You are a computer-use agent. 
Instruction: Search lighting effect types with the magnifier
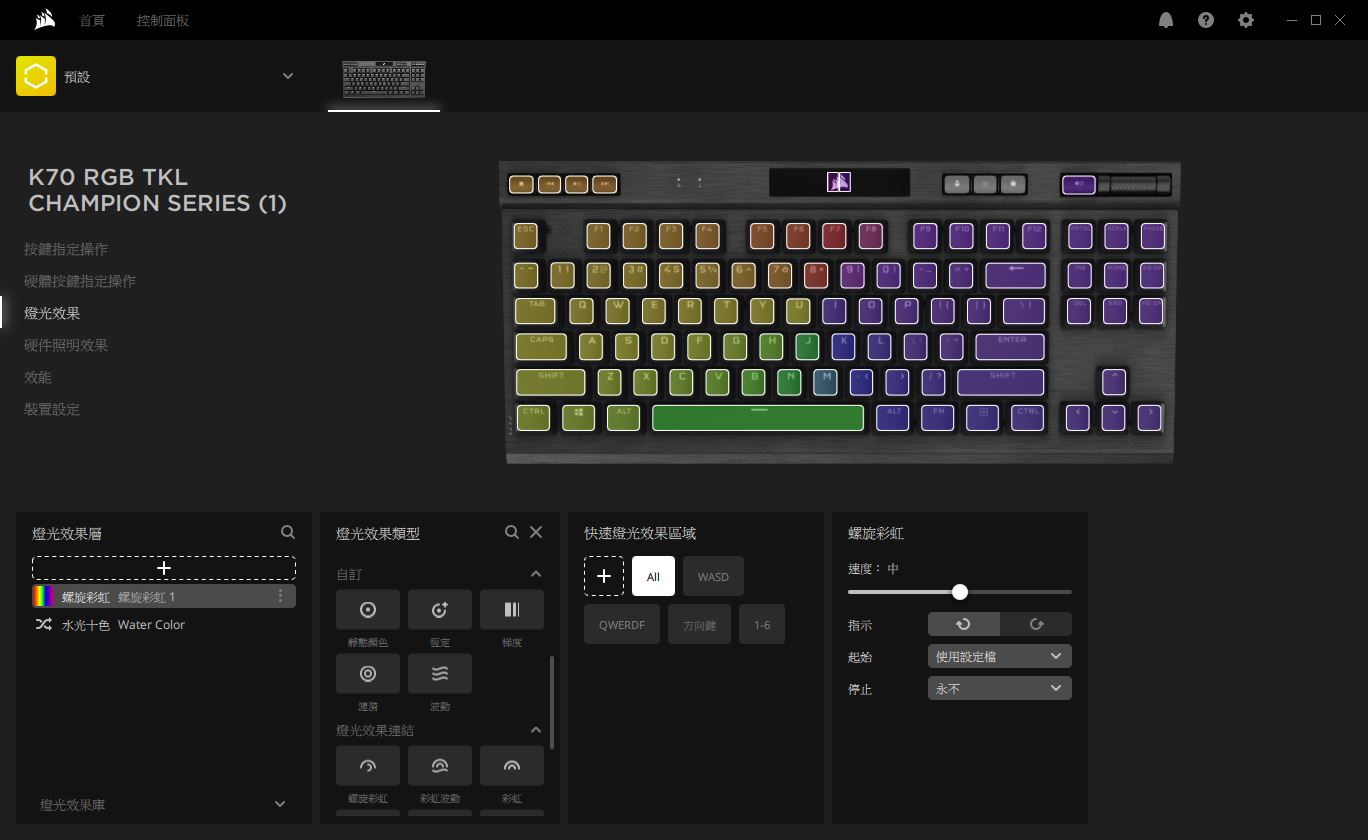coord(512,532)
